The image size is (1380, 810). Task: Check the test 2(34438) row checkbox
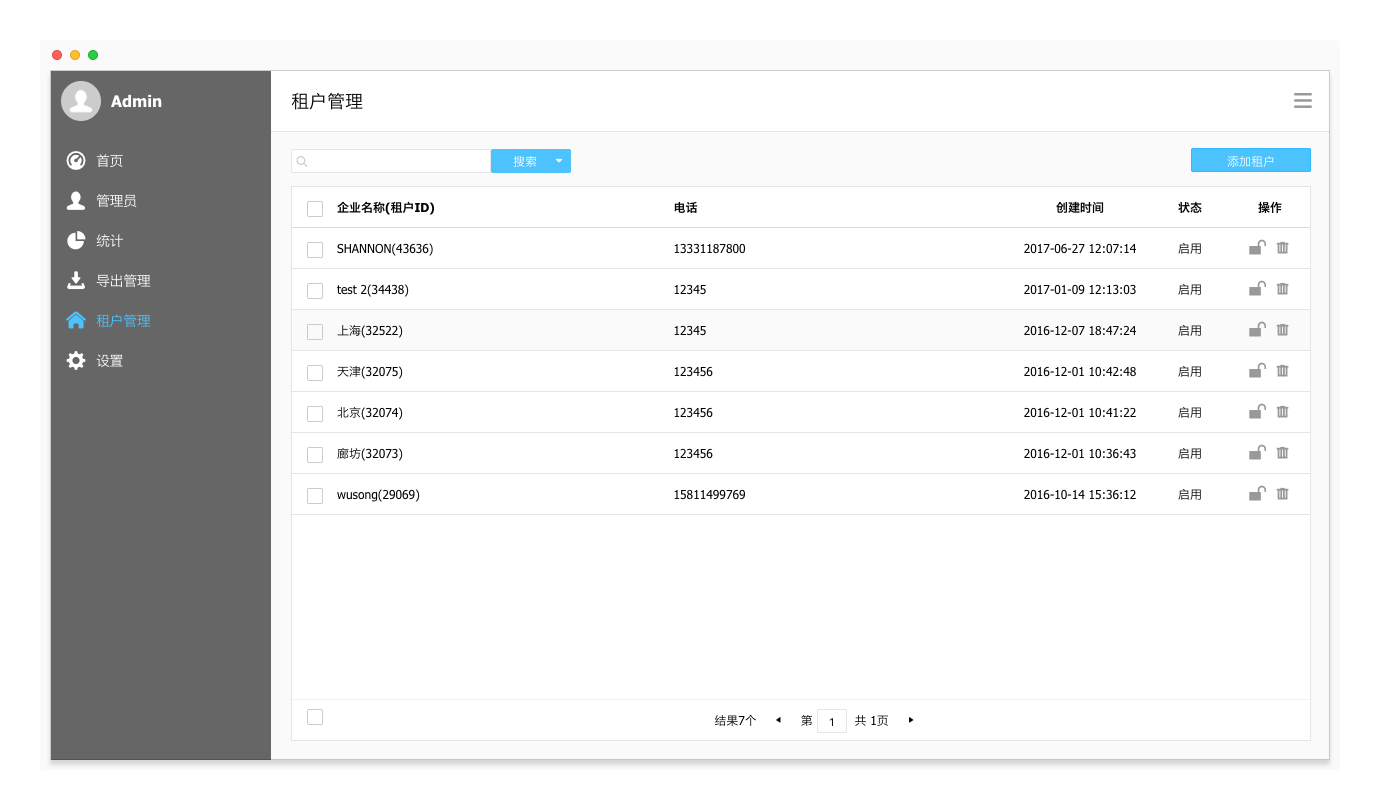pos(315,291)
